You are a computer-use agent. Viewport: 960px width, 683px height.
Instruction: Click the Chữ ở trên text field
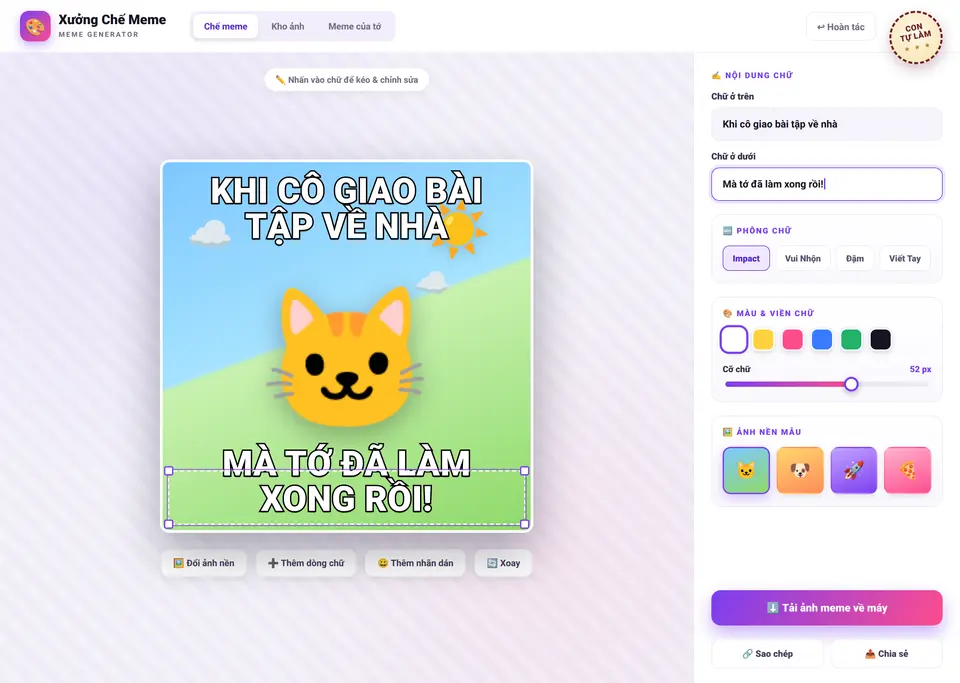coord(827,124)
